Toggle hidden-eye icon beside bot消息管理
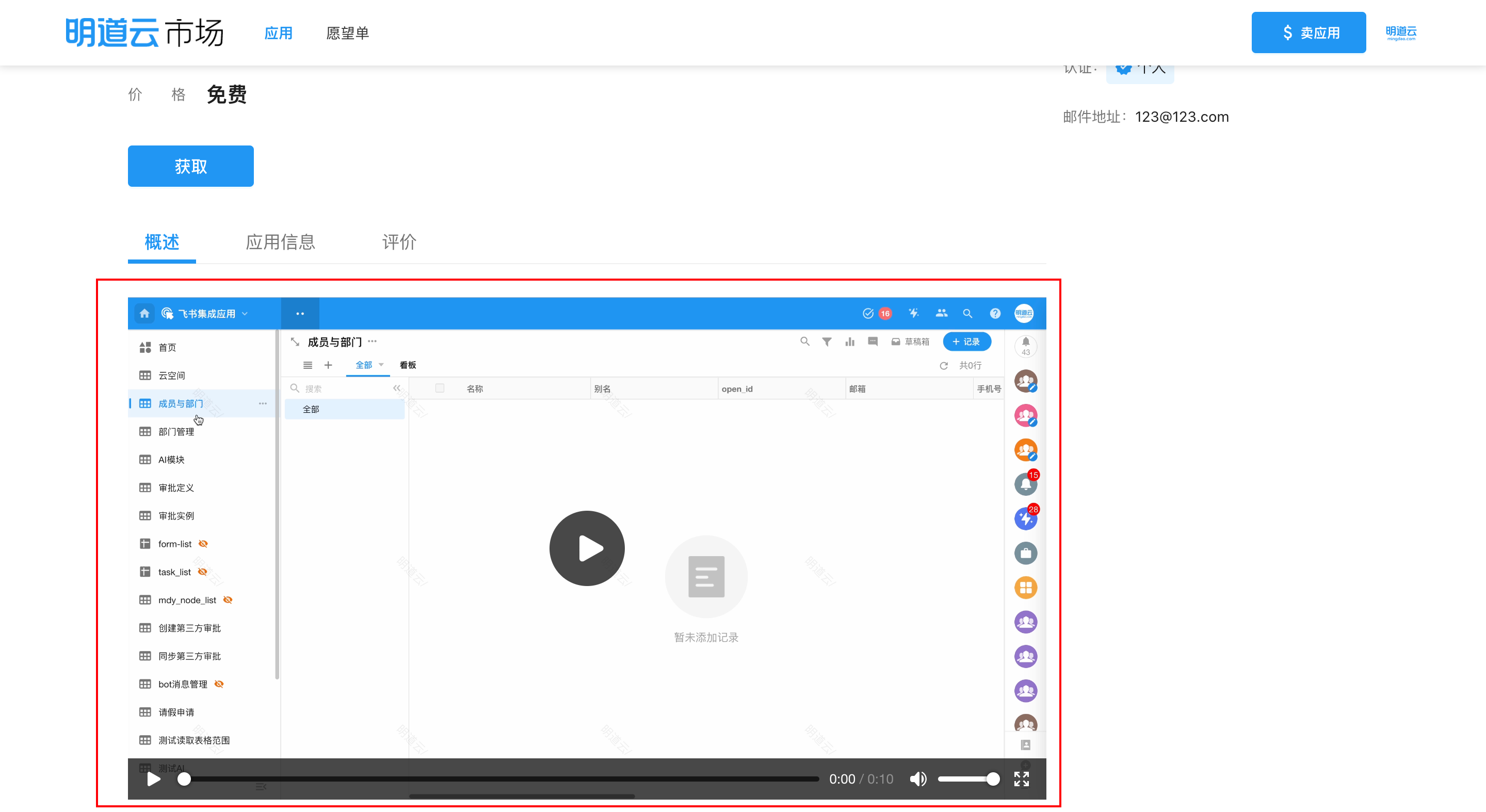 tap(219, 684)
